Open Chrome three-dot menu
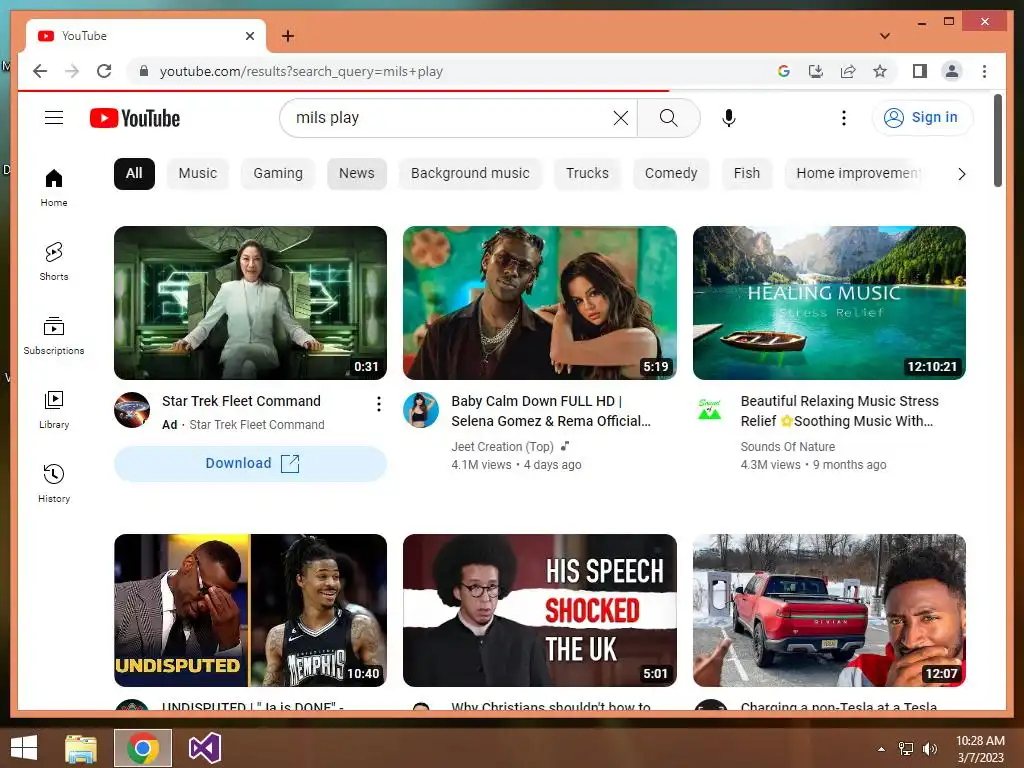Viewport: 1024px width, 768px height. (x=984, y=71)
